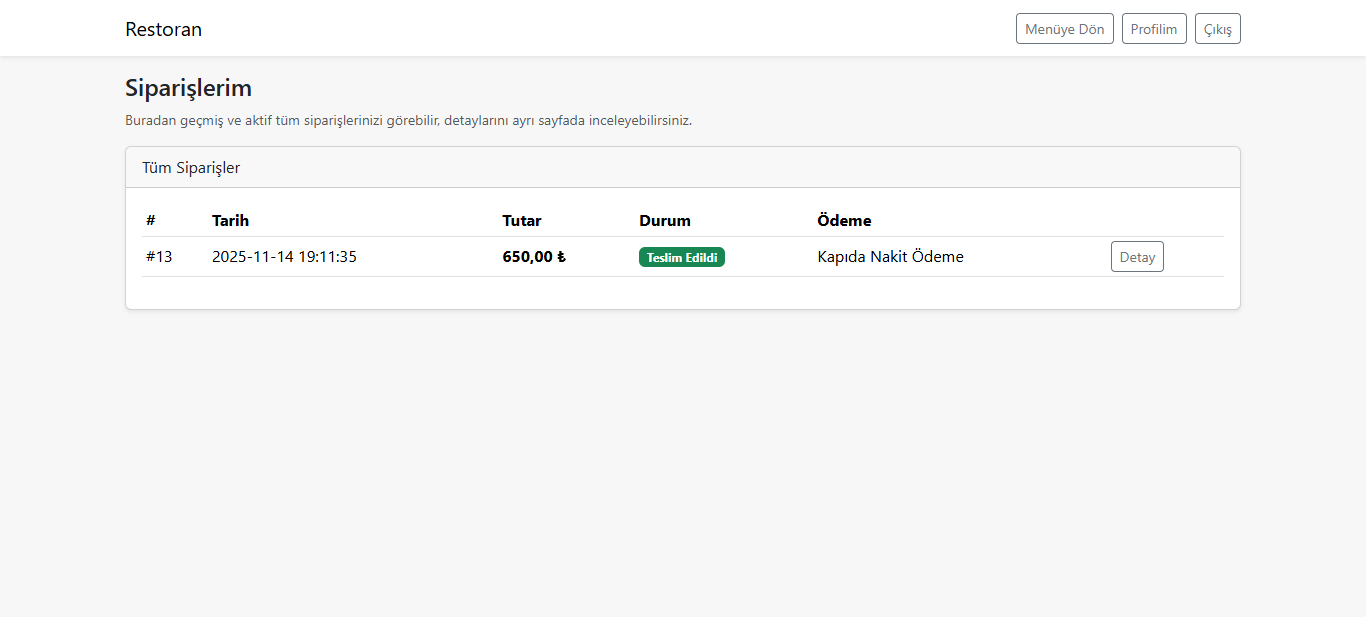Click the Turkish lira currency symbol
Viewport: 1366px width, 617px height.
(x=561, y=257)
